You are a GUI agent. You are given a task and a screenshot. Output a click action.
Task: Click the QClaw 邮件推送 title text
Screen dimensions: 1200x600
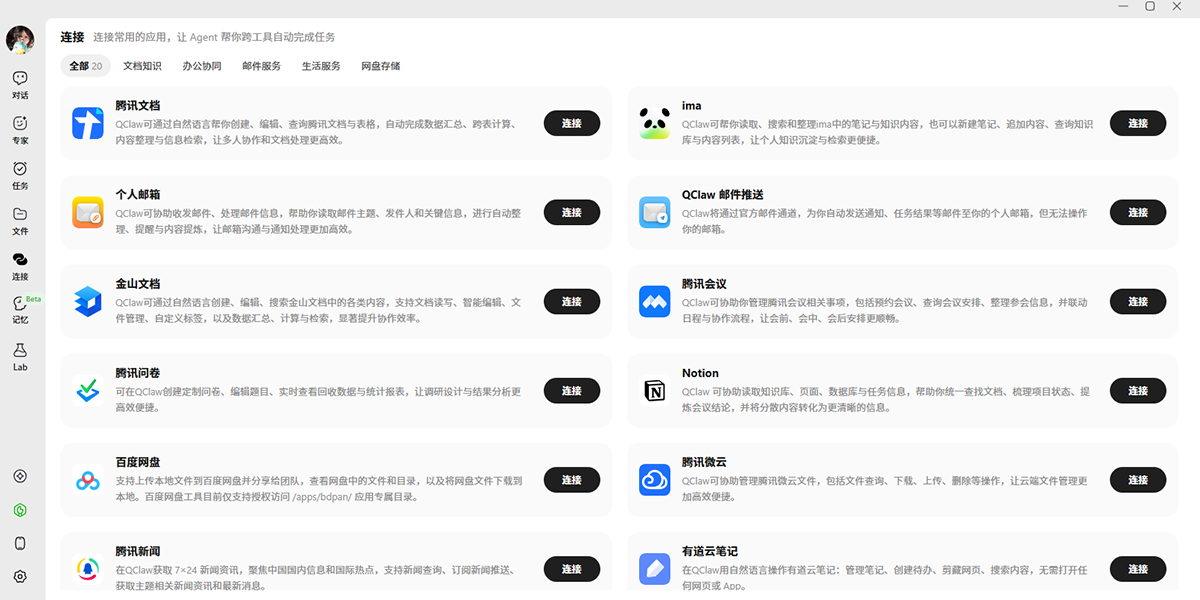[x=723, y=194]
